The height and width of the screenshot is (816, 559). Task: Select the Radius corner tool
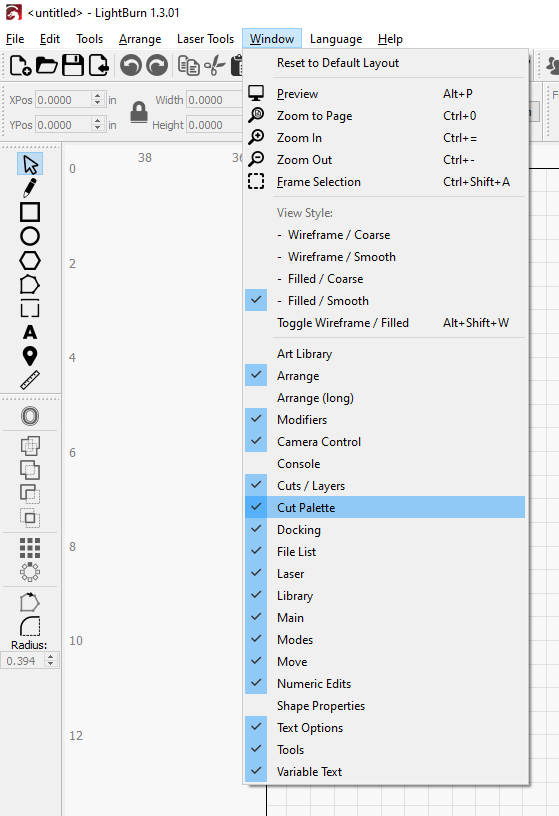pos(30,626)
